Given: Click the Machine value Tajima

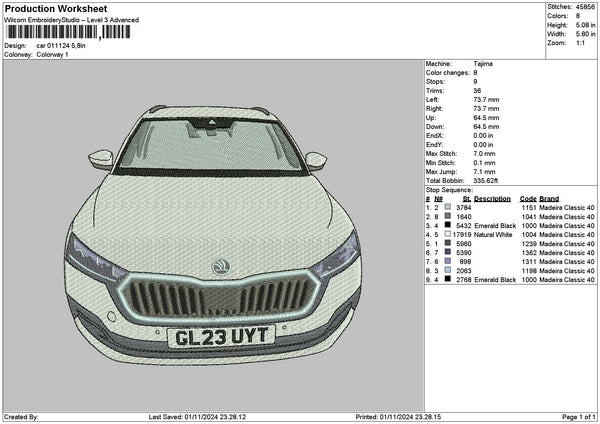Looking at the screenshot, I should tap(483, 64).
